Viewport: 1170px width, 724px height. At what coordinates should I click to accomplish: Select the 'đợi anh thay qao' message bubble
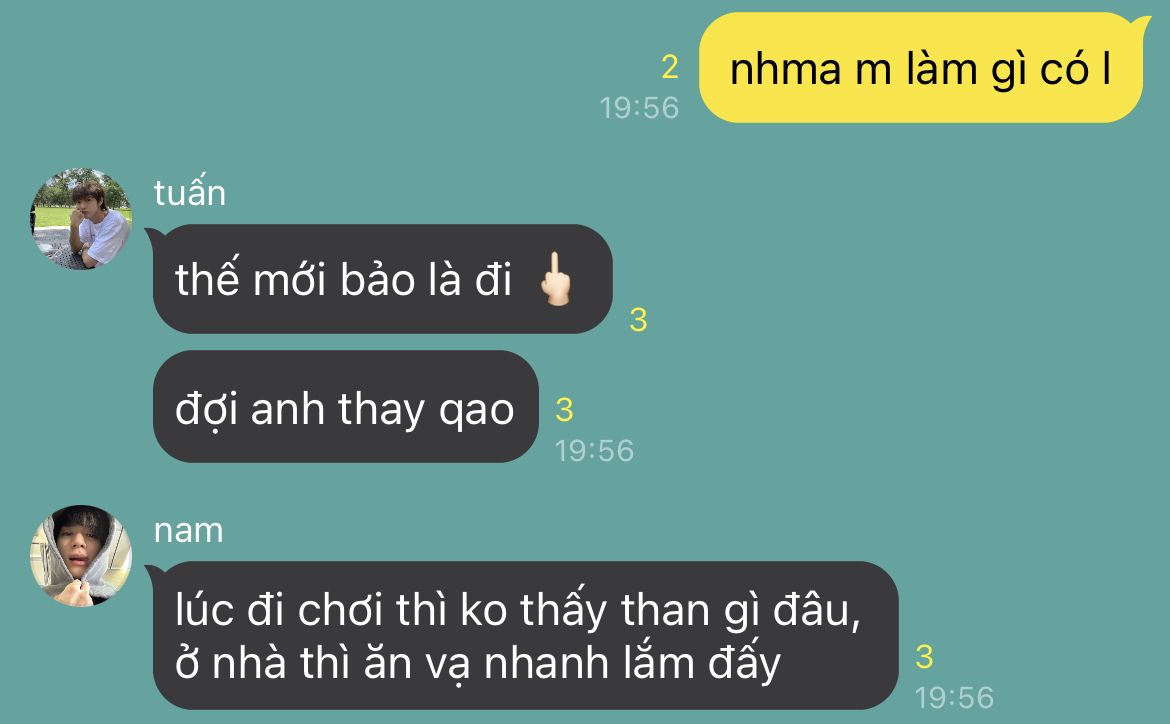coord(345,407)
